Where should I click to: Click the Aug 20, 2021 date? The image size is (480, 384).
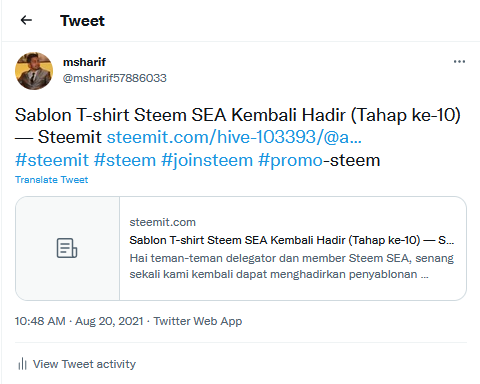[x=109, y=321]
